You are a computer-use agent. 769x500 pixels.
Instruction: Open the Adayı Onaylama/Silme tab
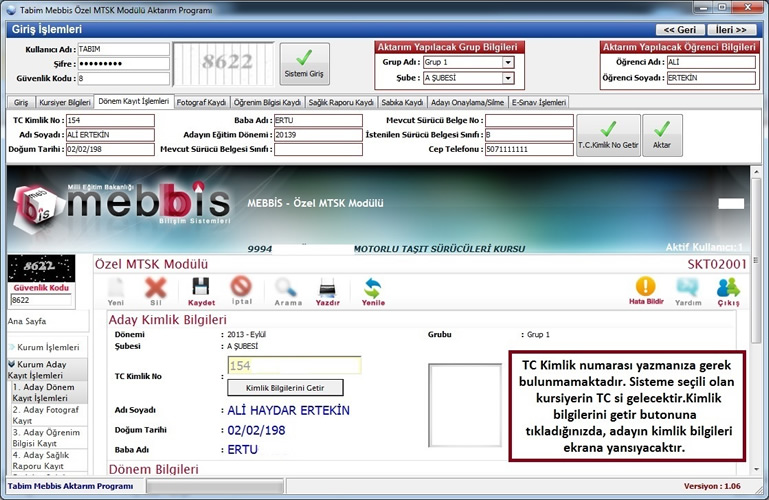(467, 102)
